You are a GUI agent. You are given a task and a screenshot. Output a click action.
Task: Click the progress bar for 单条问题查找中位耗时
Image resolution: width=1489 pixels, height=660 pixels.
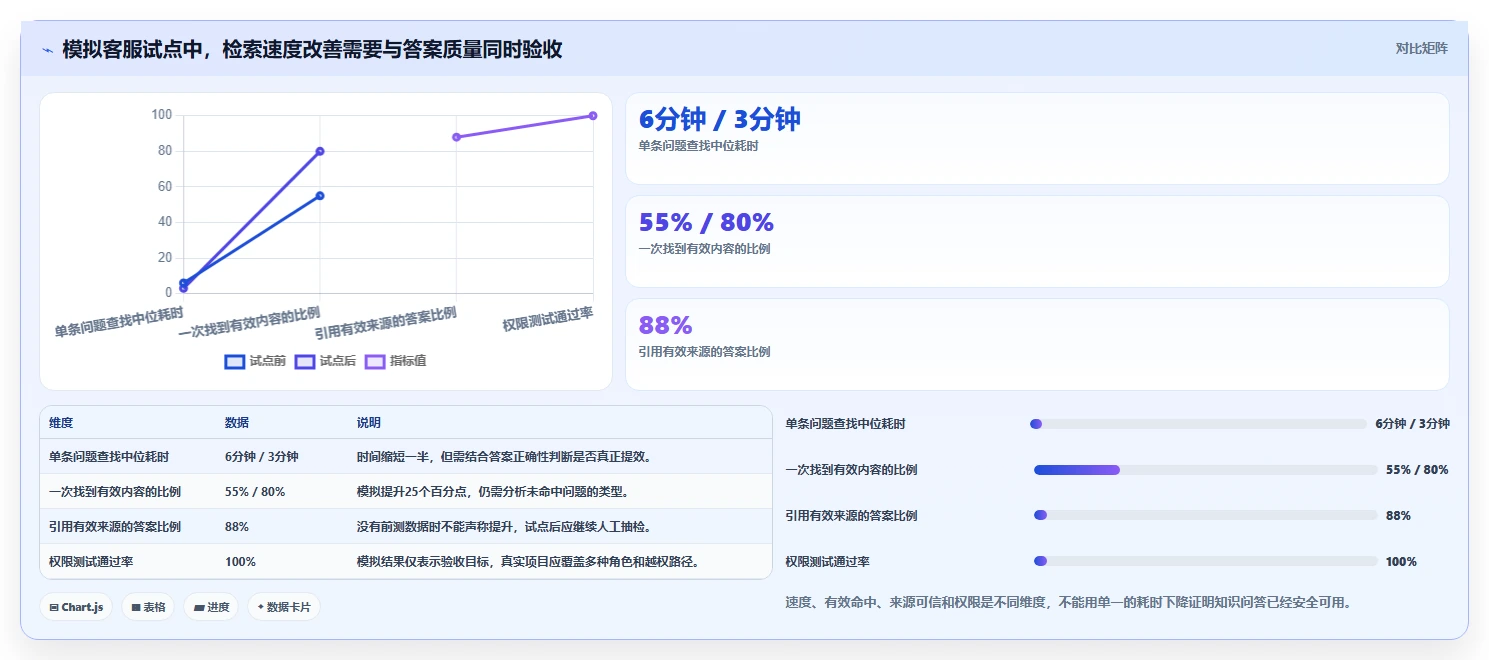coord(1198,424)
